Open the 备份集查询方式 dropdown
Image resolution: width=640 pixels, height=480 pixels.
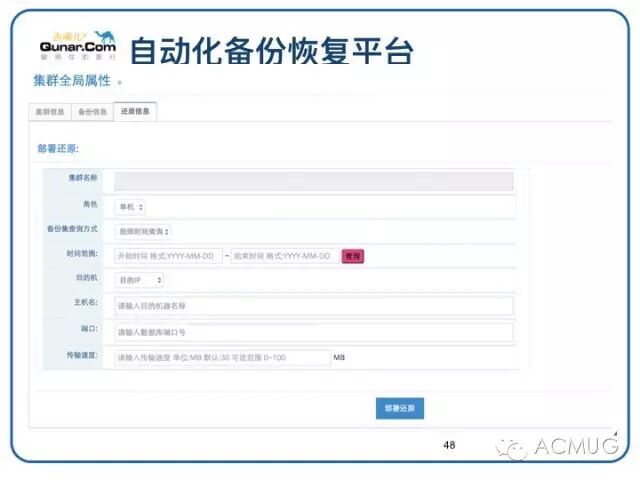pos(143,231)
